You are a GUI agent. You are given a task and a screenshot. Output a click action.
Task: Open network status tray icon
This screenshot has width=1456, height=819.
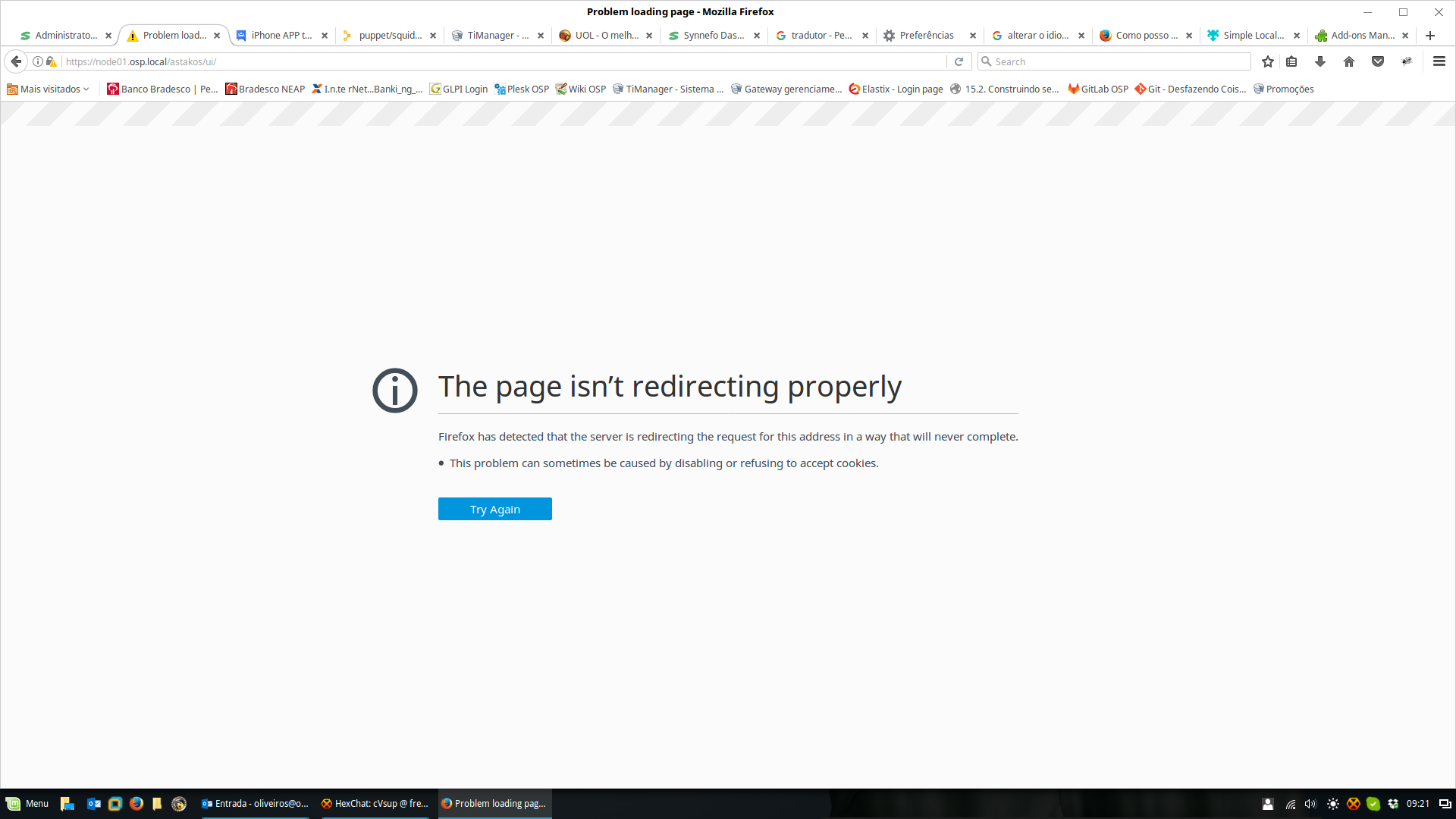click(1291, 804)
